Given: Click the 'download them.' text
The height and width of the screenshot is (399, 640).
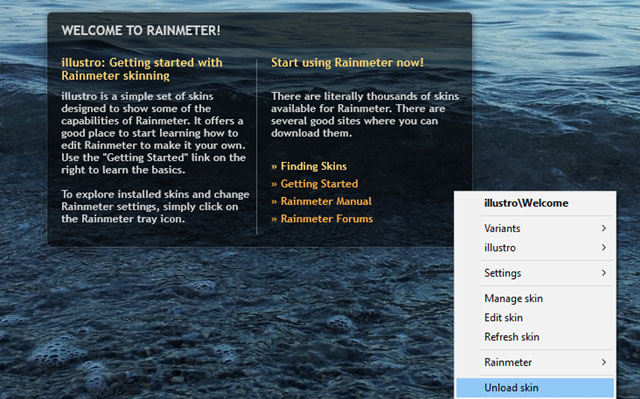Looking at the screenshot, I should point(311,133).
